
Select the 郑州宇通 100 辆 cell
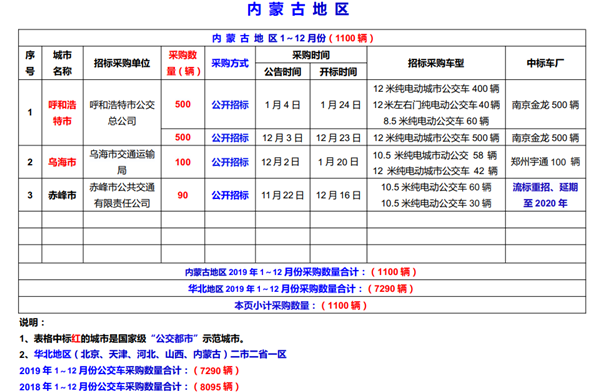pos(545,162)
